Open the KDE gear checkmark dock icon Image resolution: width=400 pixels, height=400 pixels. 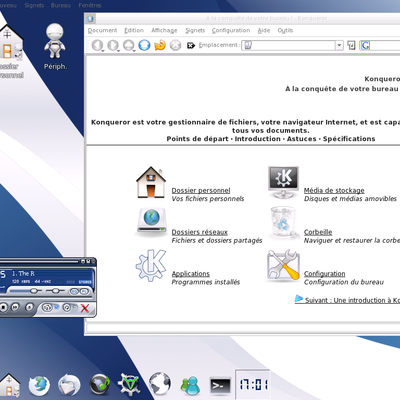129,385
